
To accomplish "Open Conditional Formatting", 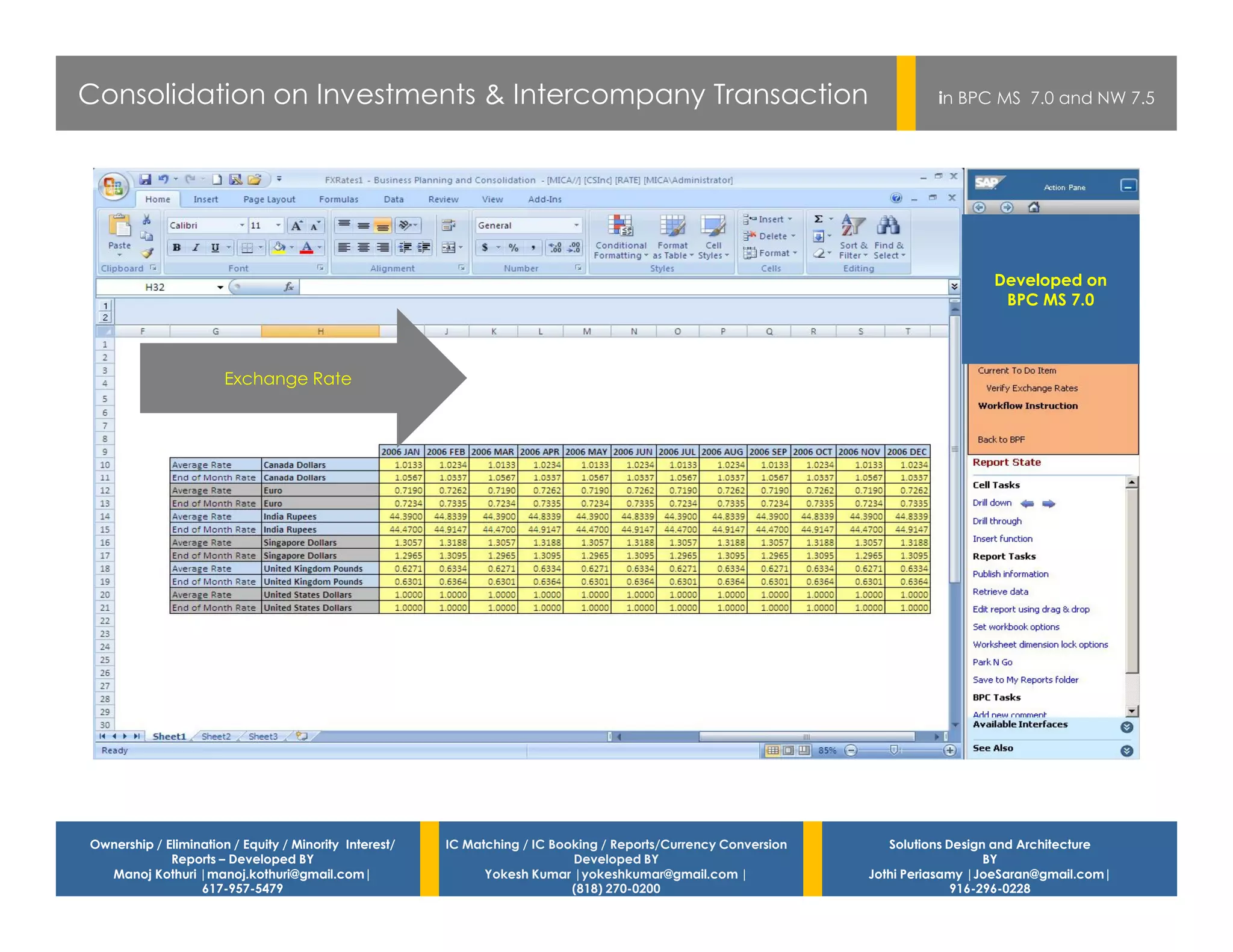I will click(x=620, y=238).
